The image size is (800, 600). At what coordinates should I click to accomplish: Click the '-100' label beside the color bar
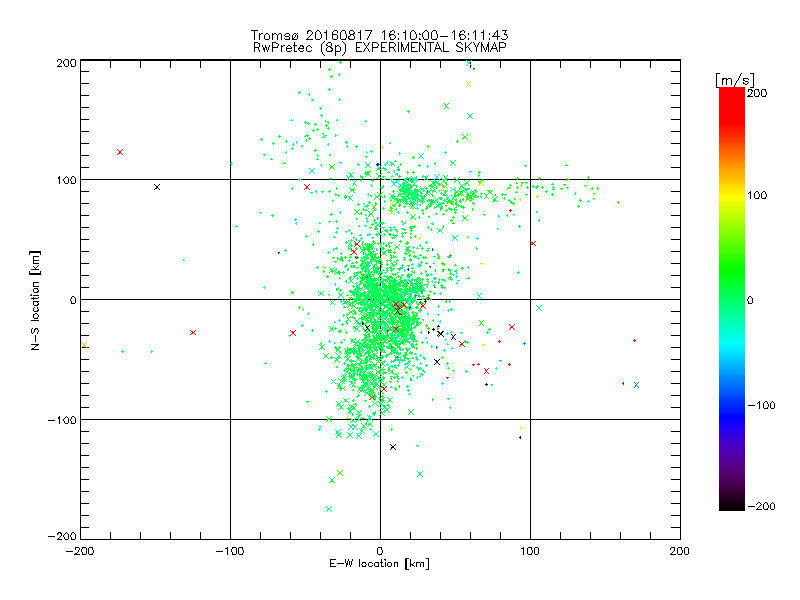[x=761, y=405]
